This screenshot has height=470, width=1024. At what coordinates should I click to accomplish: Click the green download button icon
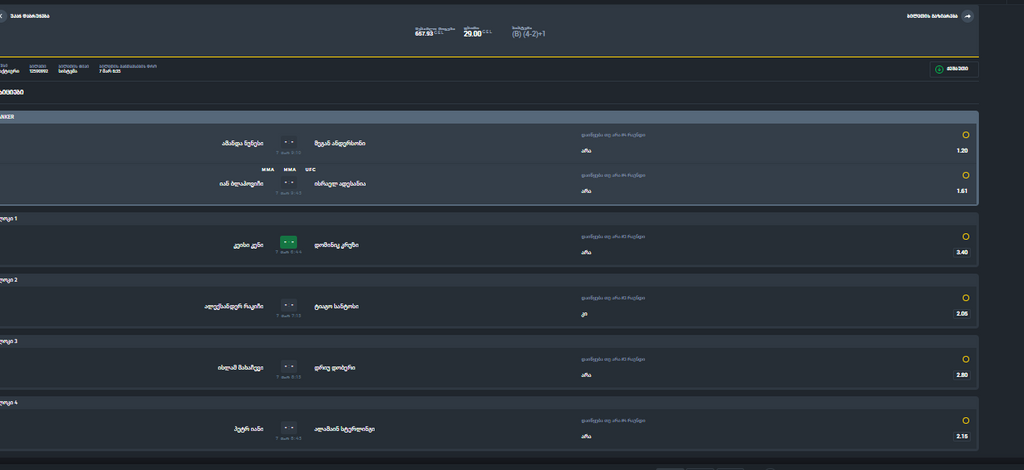tap(939, 69)
